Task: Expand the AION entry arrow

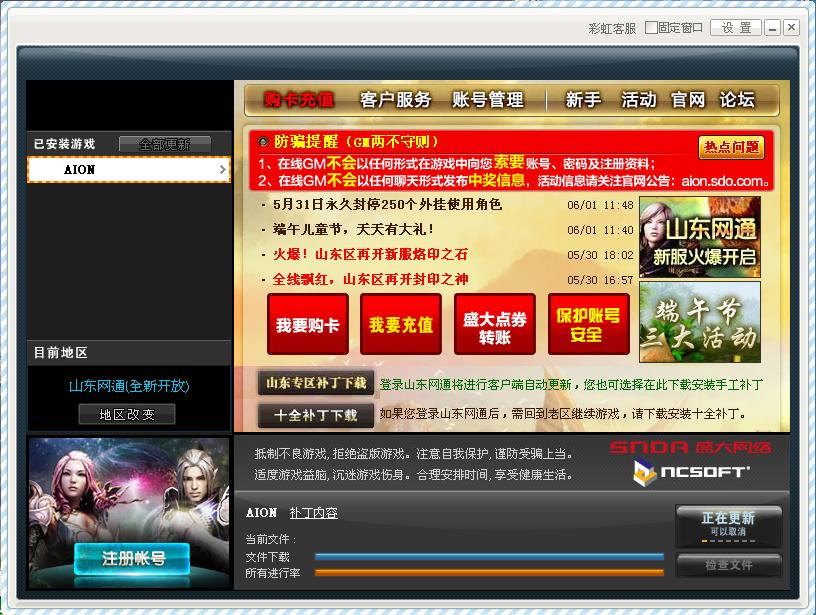Action: (x=223, y=170)
